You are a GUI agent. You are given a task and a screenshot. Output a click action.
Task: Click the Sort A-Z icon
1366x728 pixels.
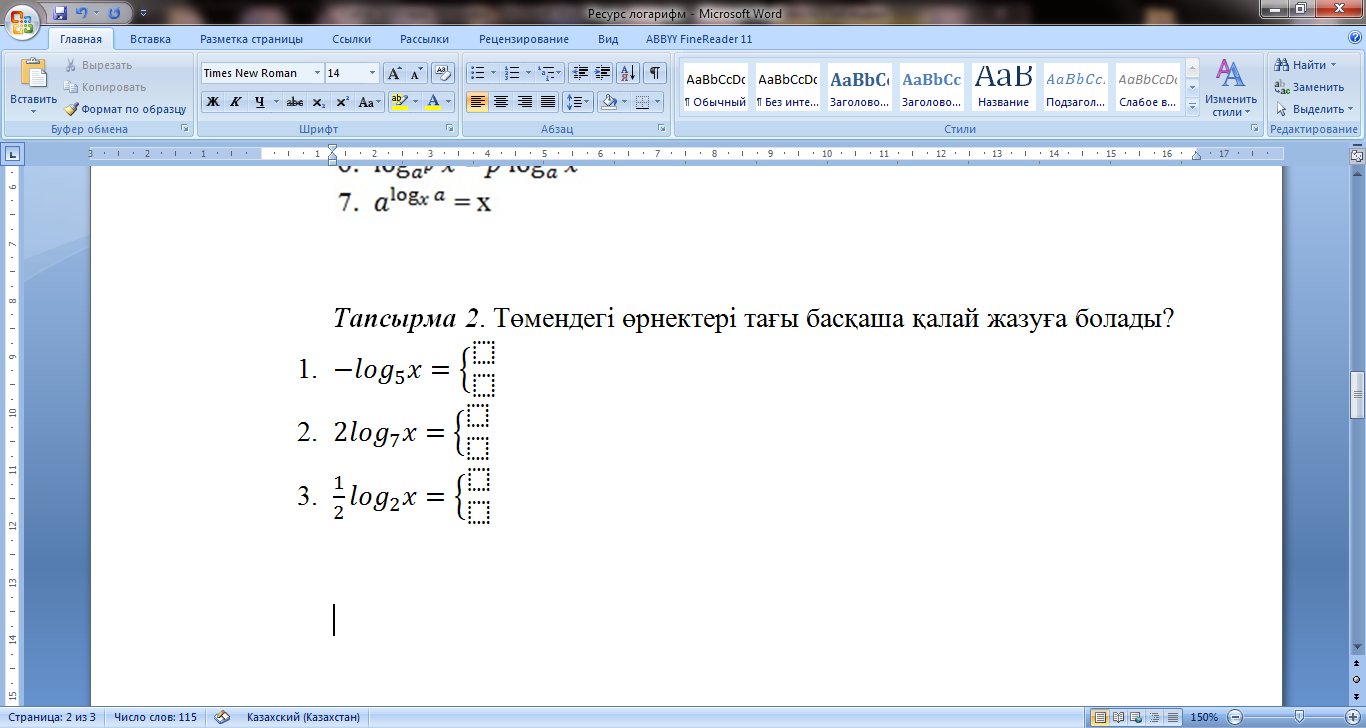629,73
